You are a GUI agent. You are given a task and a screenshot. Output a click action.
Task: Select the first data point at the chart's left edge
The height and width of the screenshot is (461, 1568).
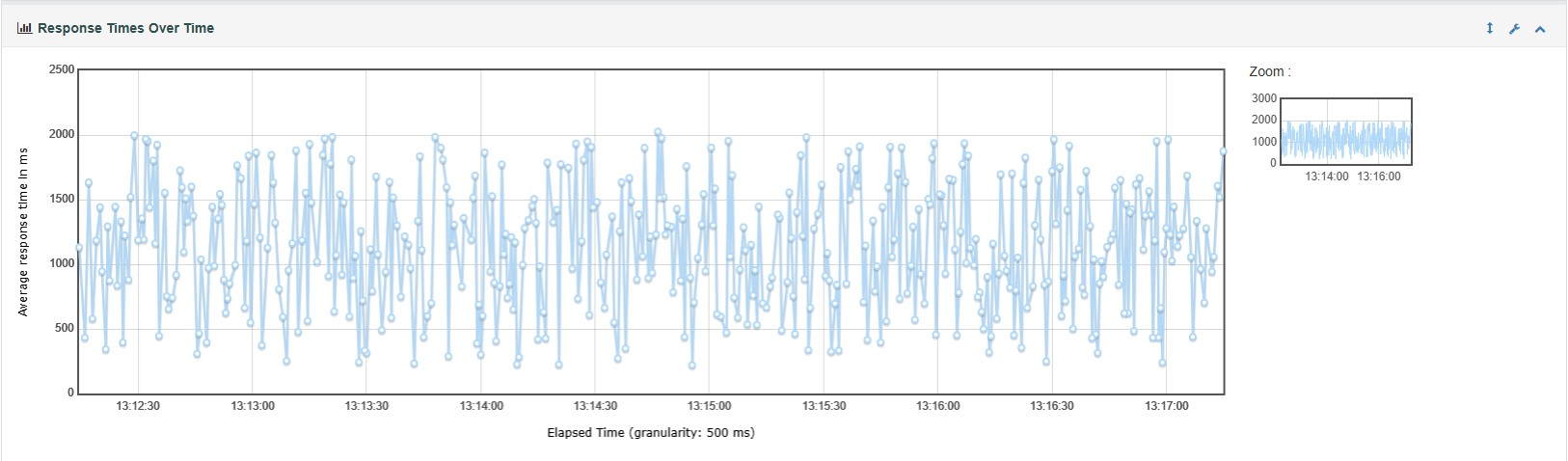coord(79,248)
